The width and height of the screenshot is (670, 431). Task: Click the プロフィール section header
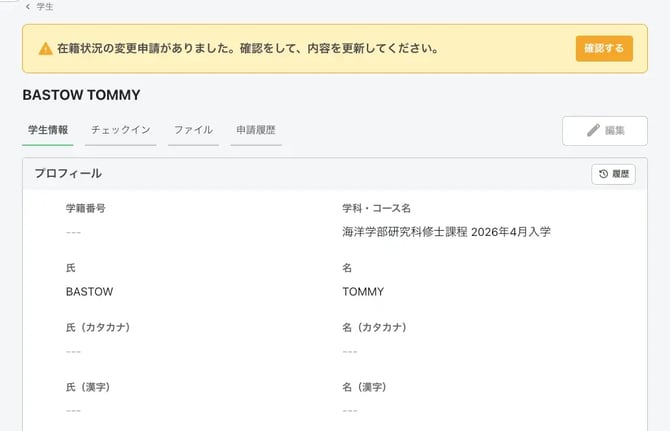click(x=68, y=173)
